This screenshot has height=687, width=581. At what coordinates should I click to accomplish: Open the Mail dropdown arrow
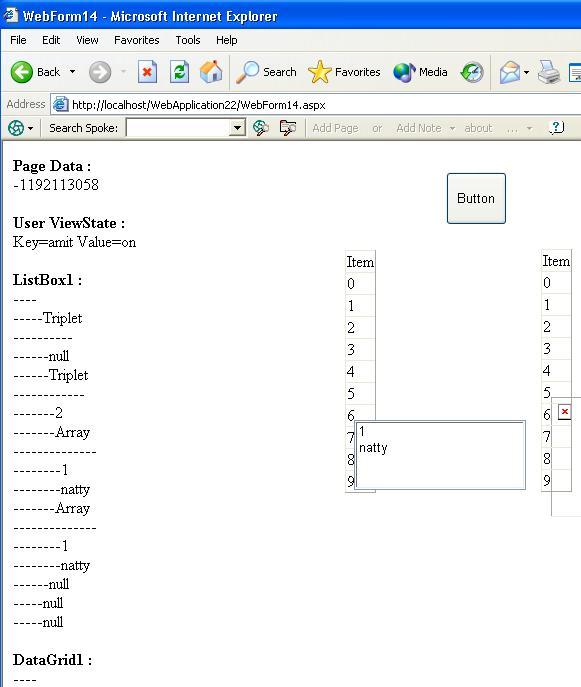click(526, 72)
